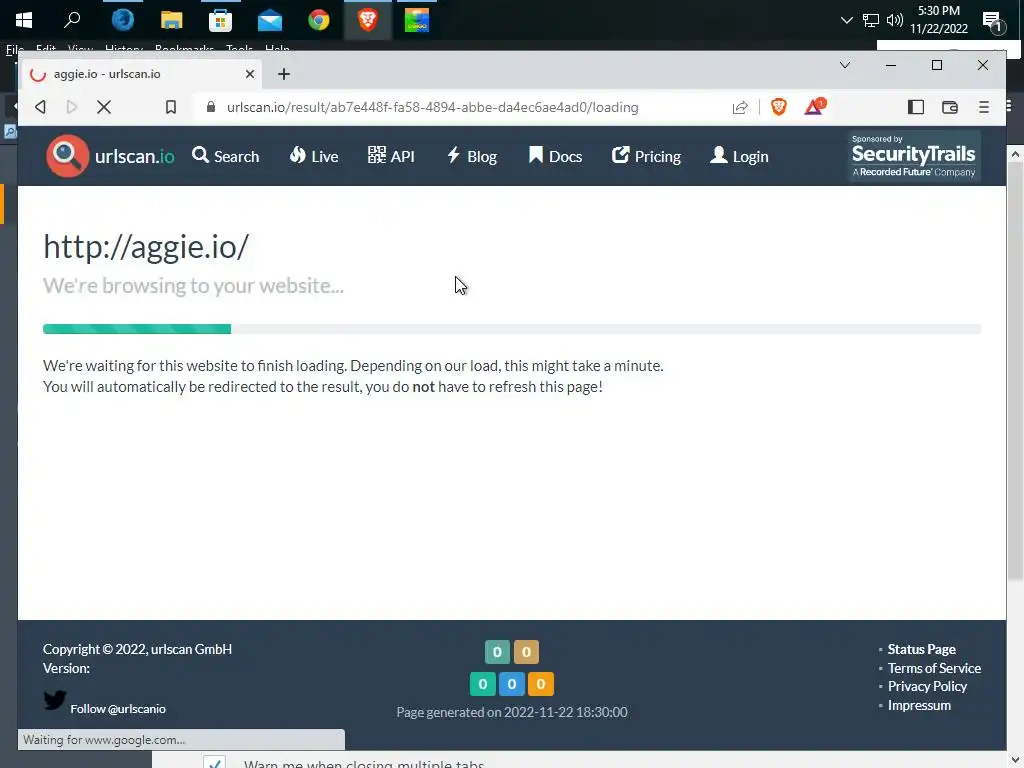Go back to the previous page
The width and height of the screenshot is (1024, 768).
pyautogui.click(x=40, y=107)
